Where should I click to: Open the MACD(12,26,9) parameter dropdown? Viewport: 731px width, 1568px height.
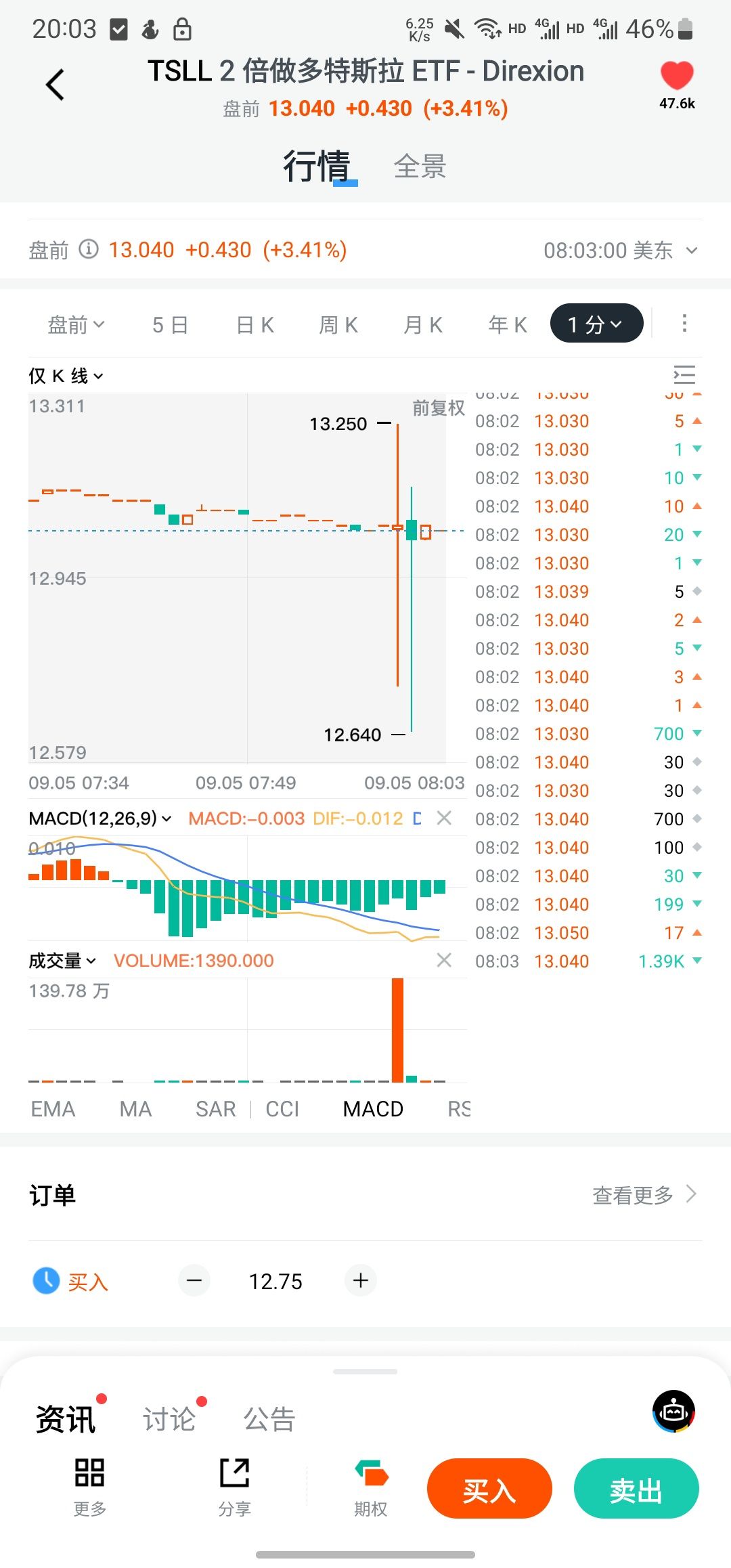(x=99, y=819)
